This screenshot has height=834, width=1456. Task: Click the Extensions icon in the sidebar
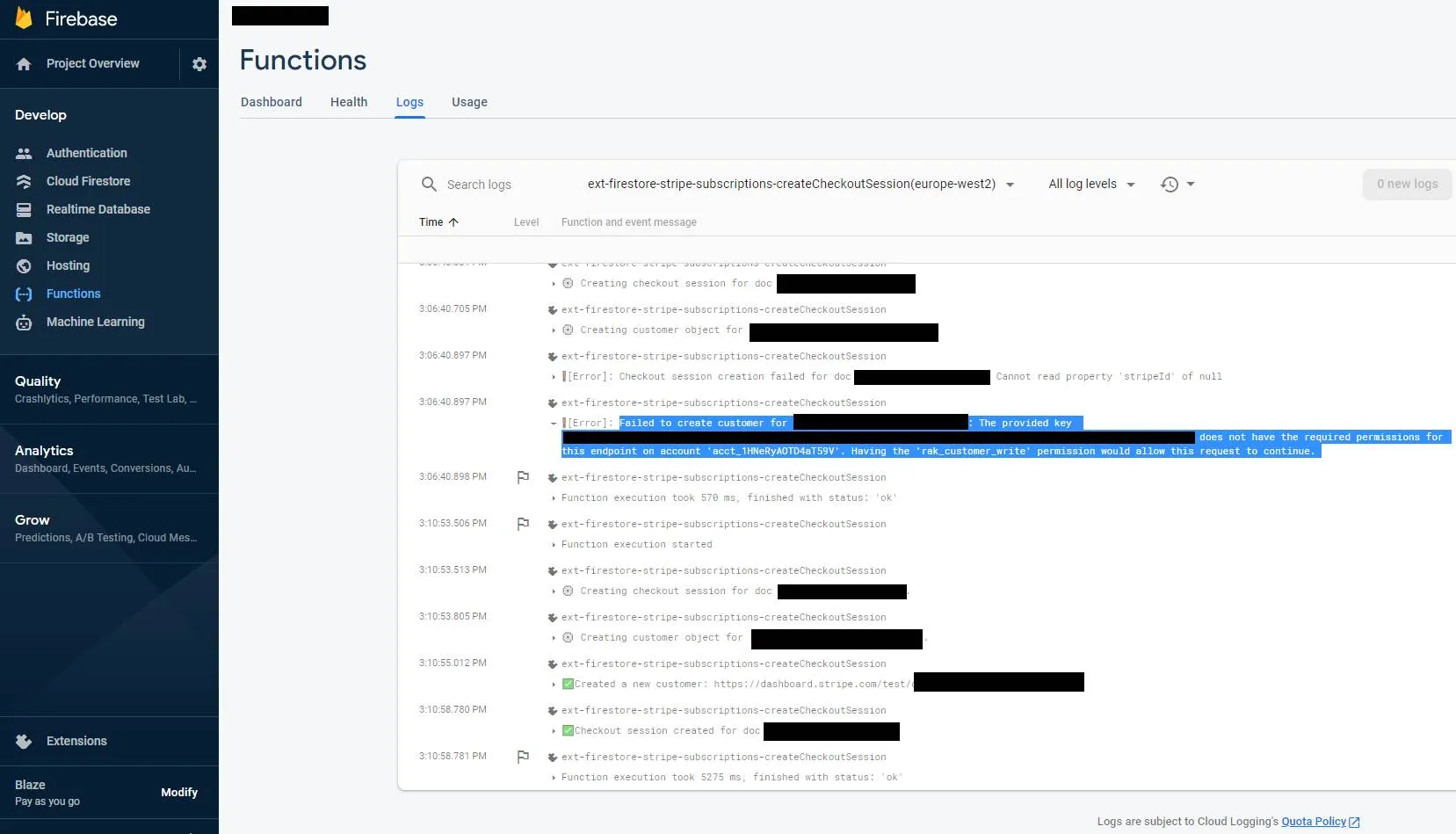24,741
